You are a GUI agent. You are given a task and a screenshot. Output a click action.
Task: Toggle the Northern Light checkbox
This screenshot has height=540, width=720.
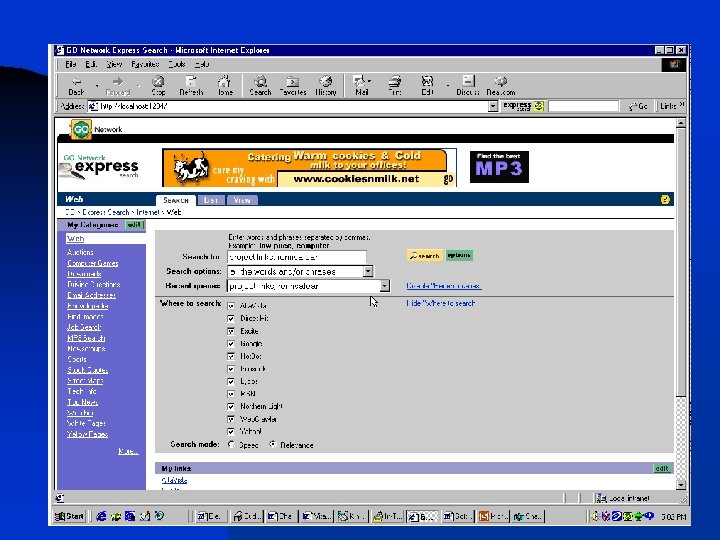coord(231,406)
